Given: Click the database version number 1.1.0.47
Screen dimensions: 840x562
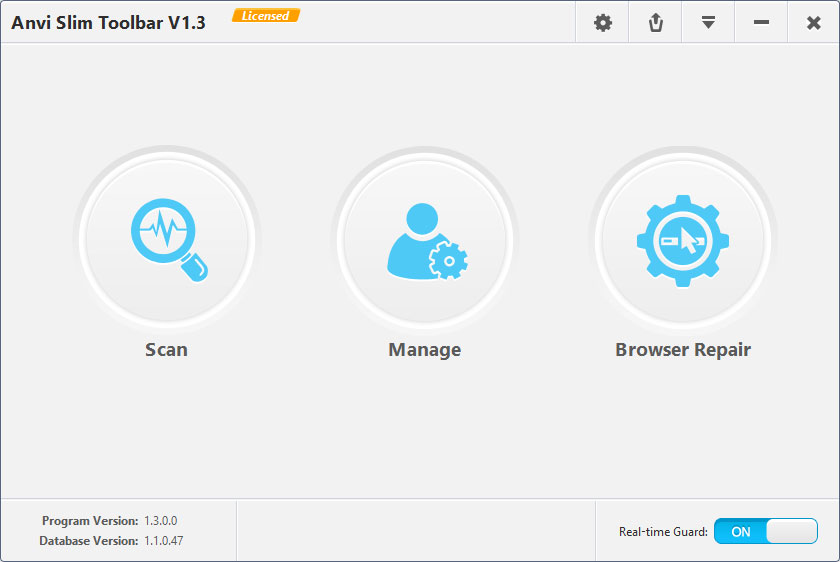Looking at the screenshot, I should (x=163, y=541).
